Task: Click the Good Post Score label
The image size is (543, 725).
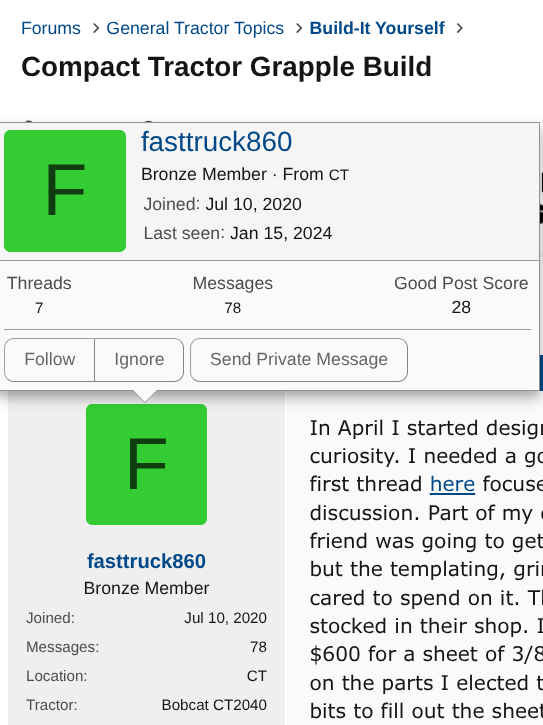Action: click(461, 283)
